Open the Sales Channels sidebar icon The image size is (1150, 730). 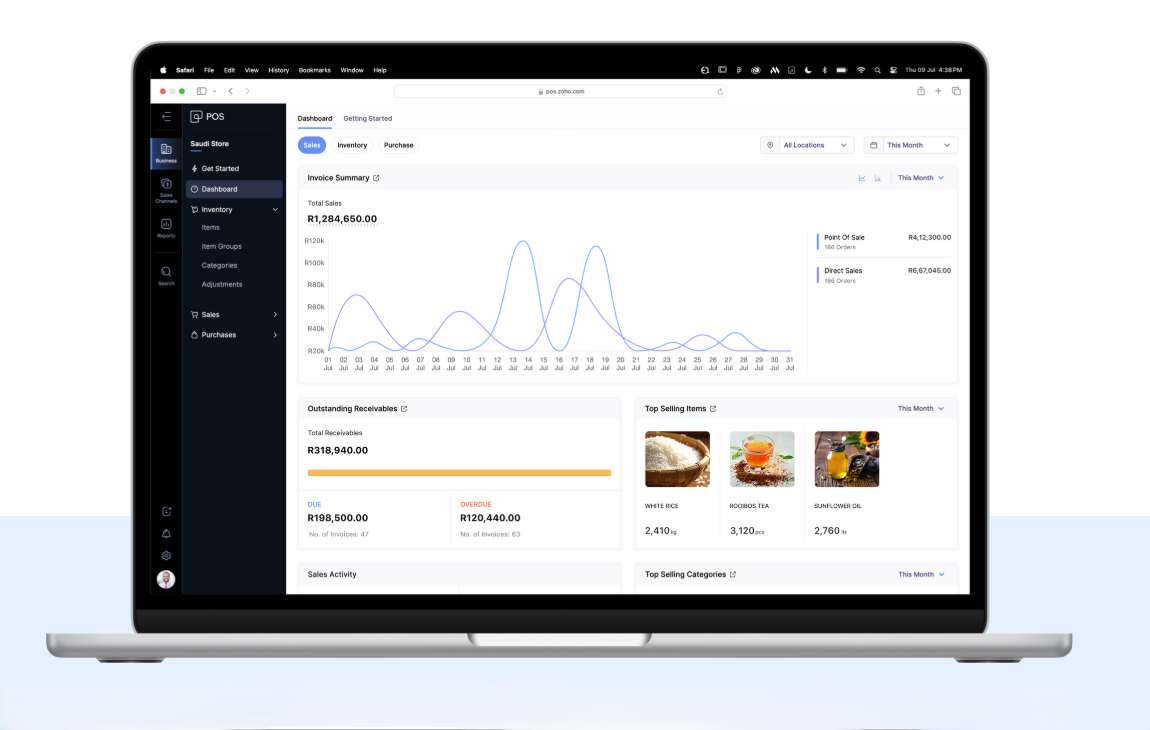click(166, 190)
